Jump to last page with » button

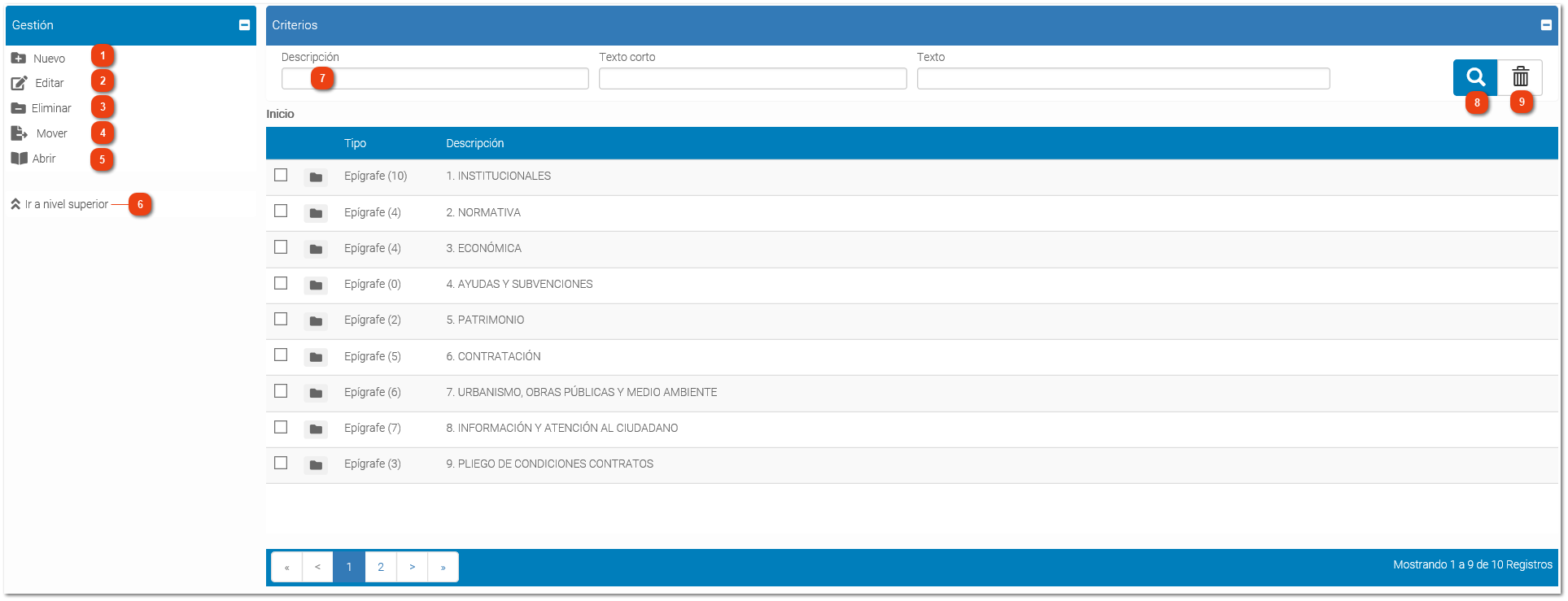click(443, 567)
